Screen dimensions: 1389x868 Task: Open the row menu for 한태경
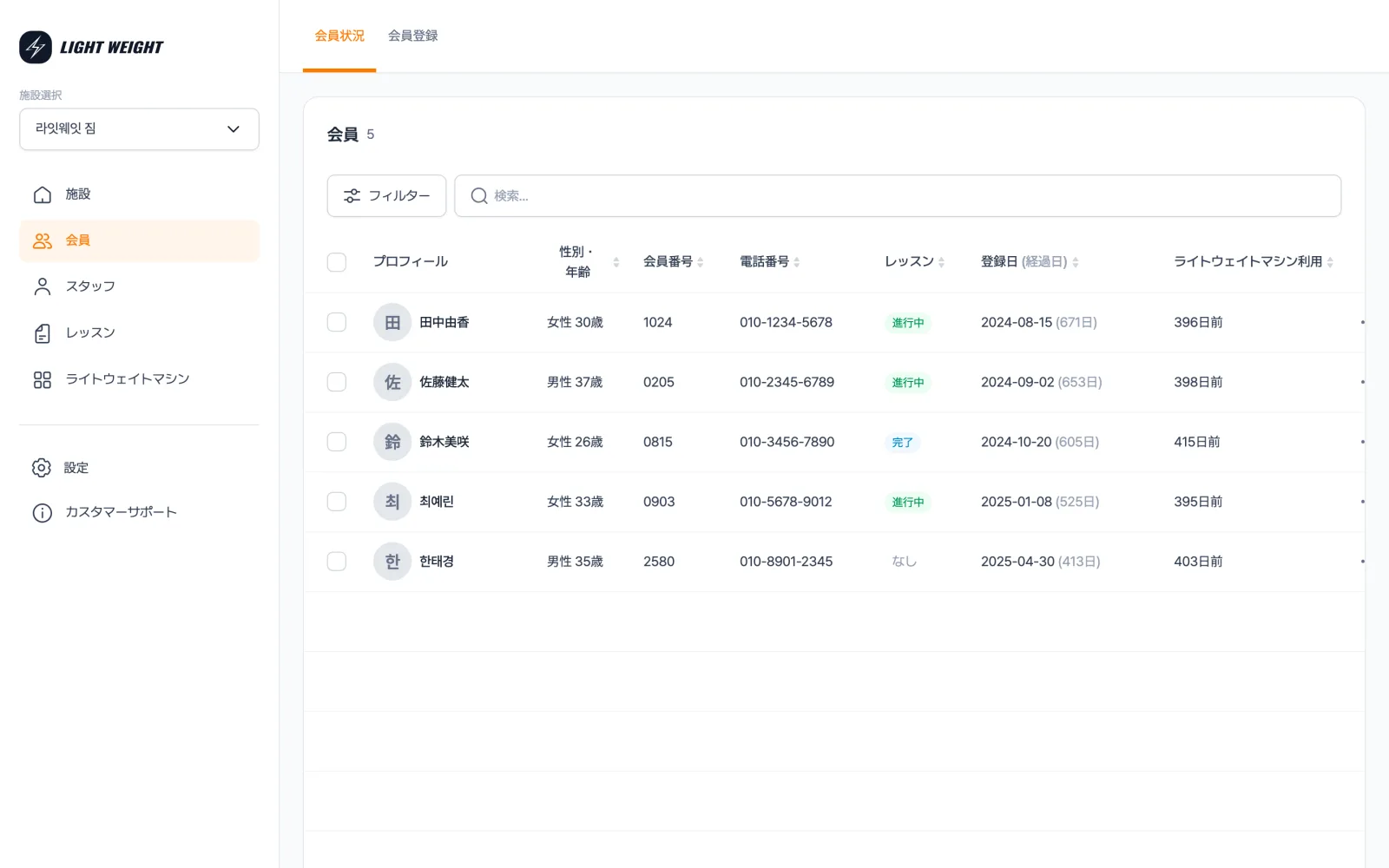(1362, 562)
